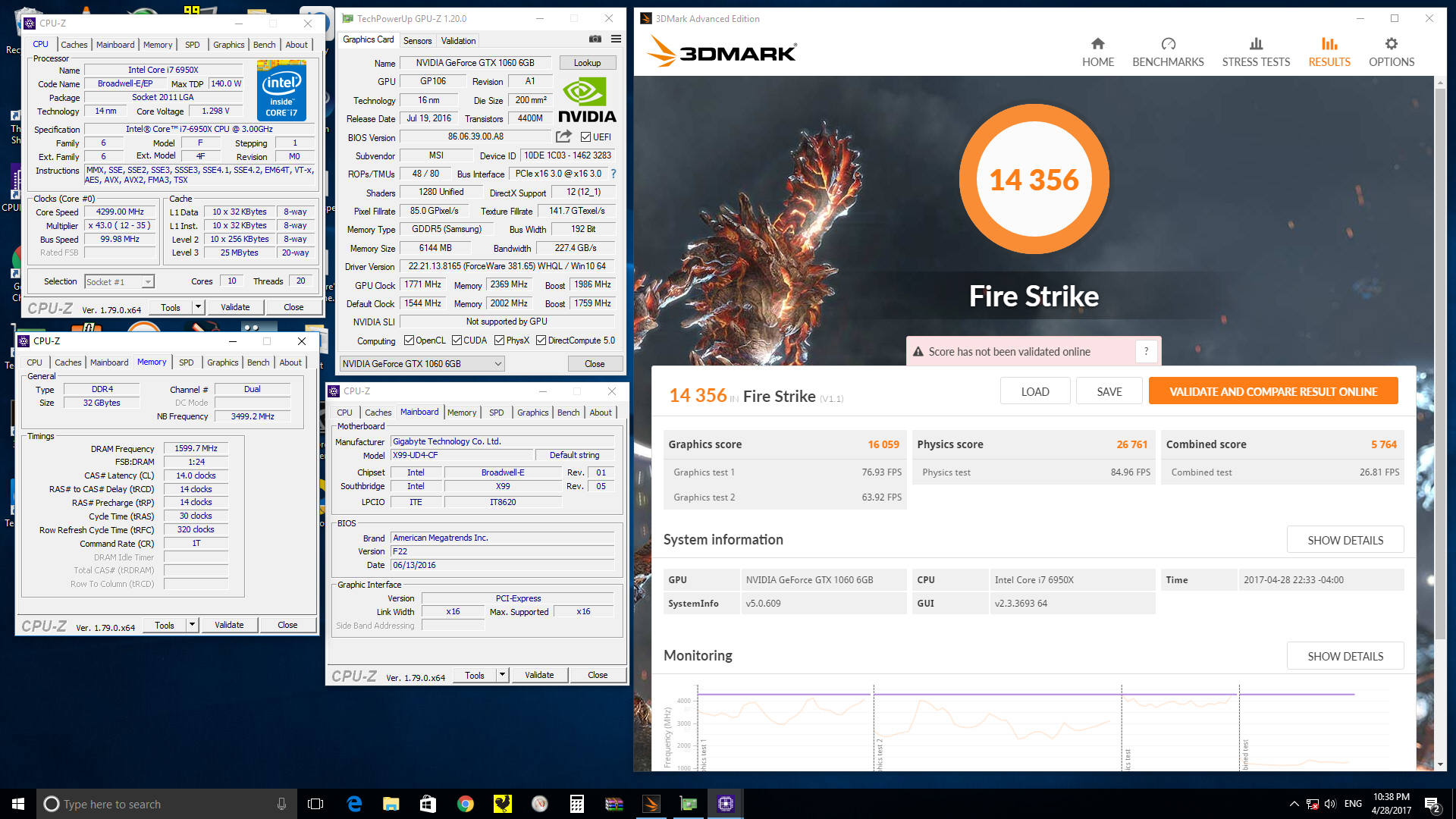The image size is (1456, 819).
Task: Open Calculator from taskbar
Action: [x=577, y=804]
